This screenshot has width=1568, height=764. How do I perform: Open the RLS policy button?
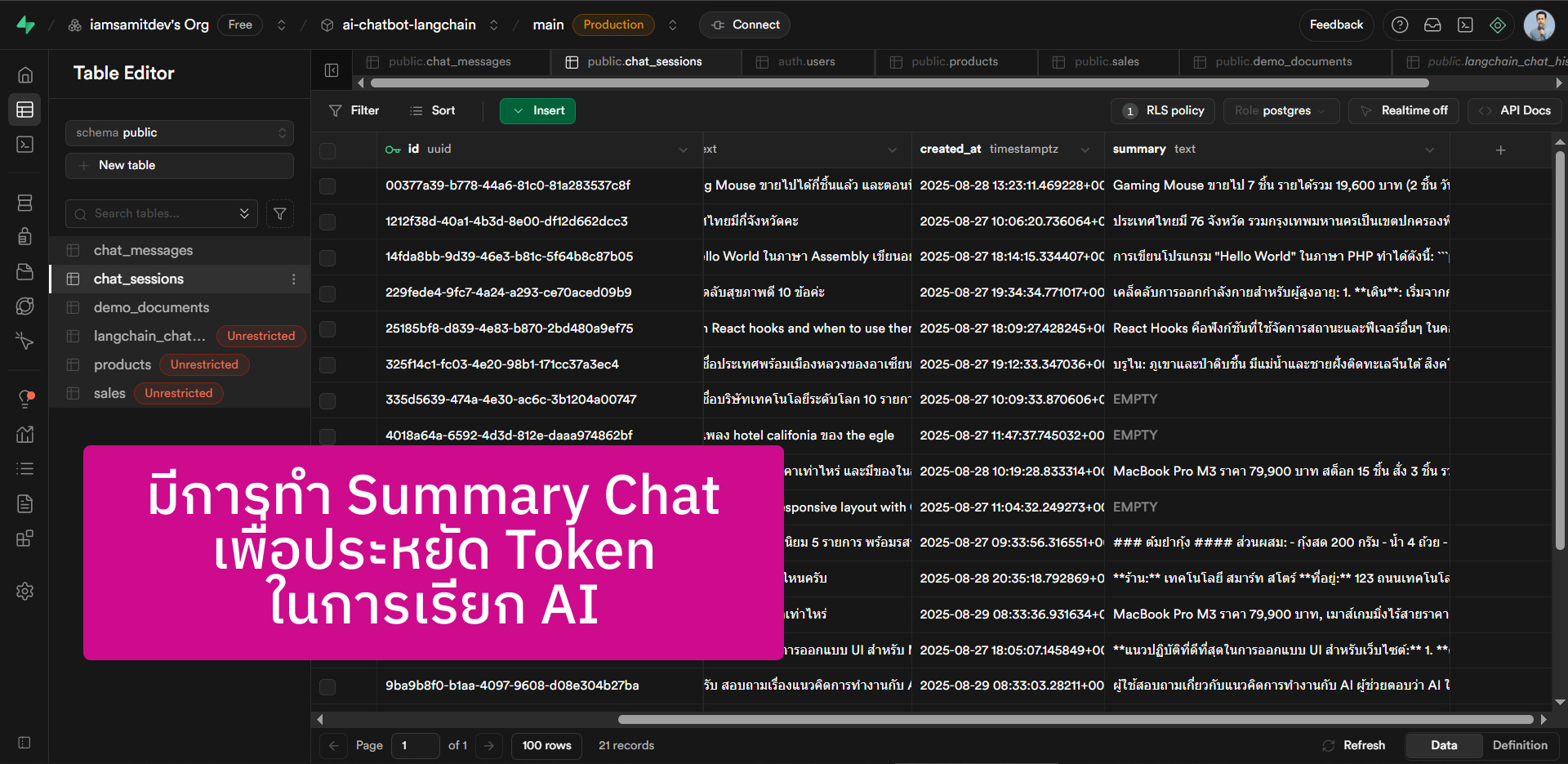click(x=1163, y=110)
